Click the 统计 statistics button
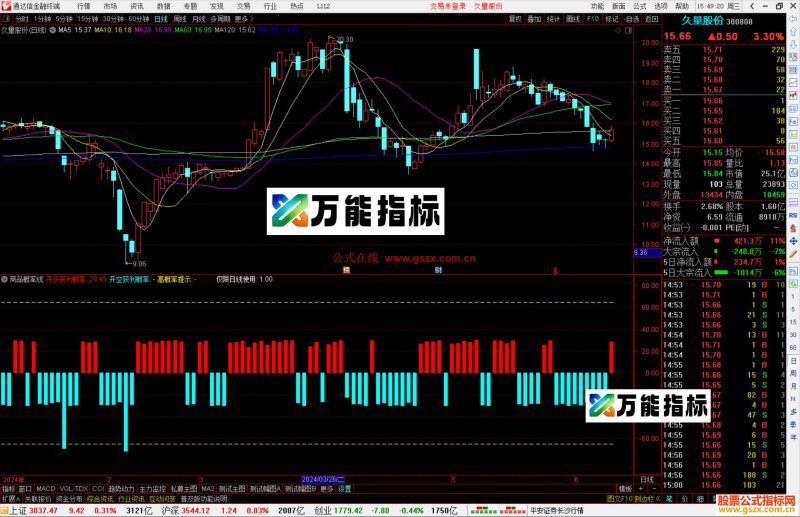This screenshot has width=800, height=517. 553,19
